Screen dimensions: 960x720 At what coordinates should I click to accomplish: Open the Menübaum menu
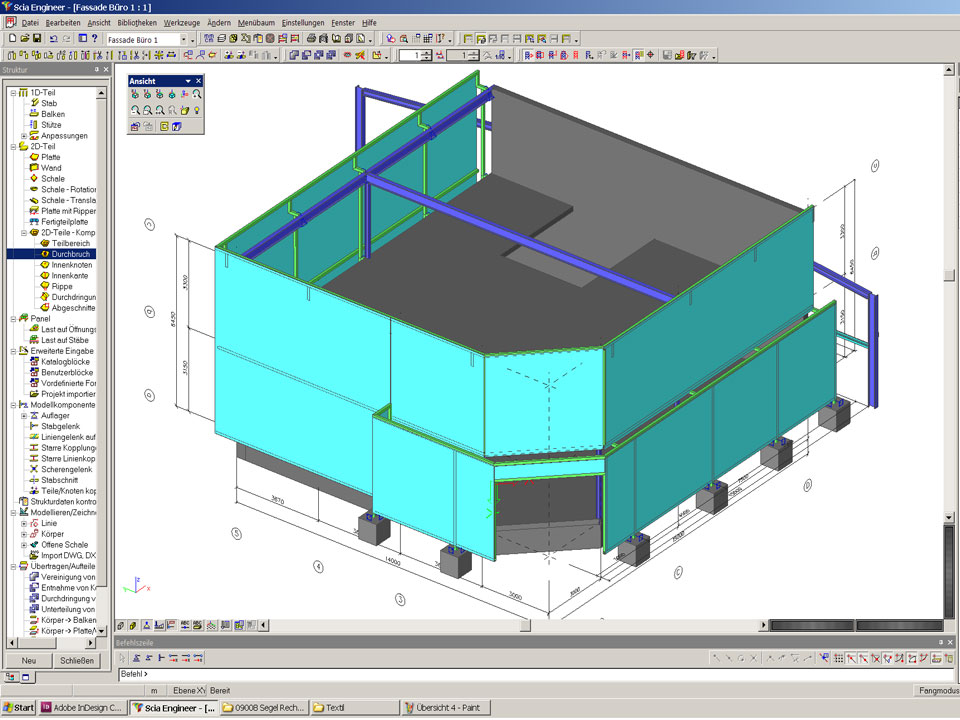pos(256,22)
